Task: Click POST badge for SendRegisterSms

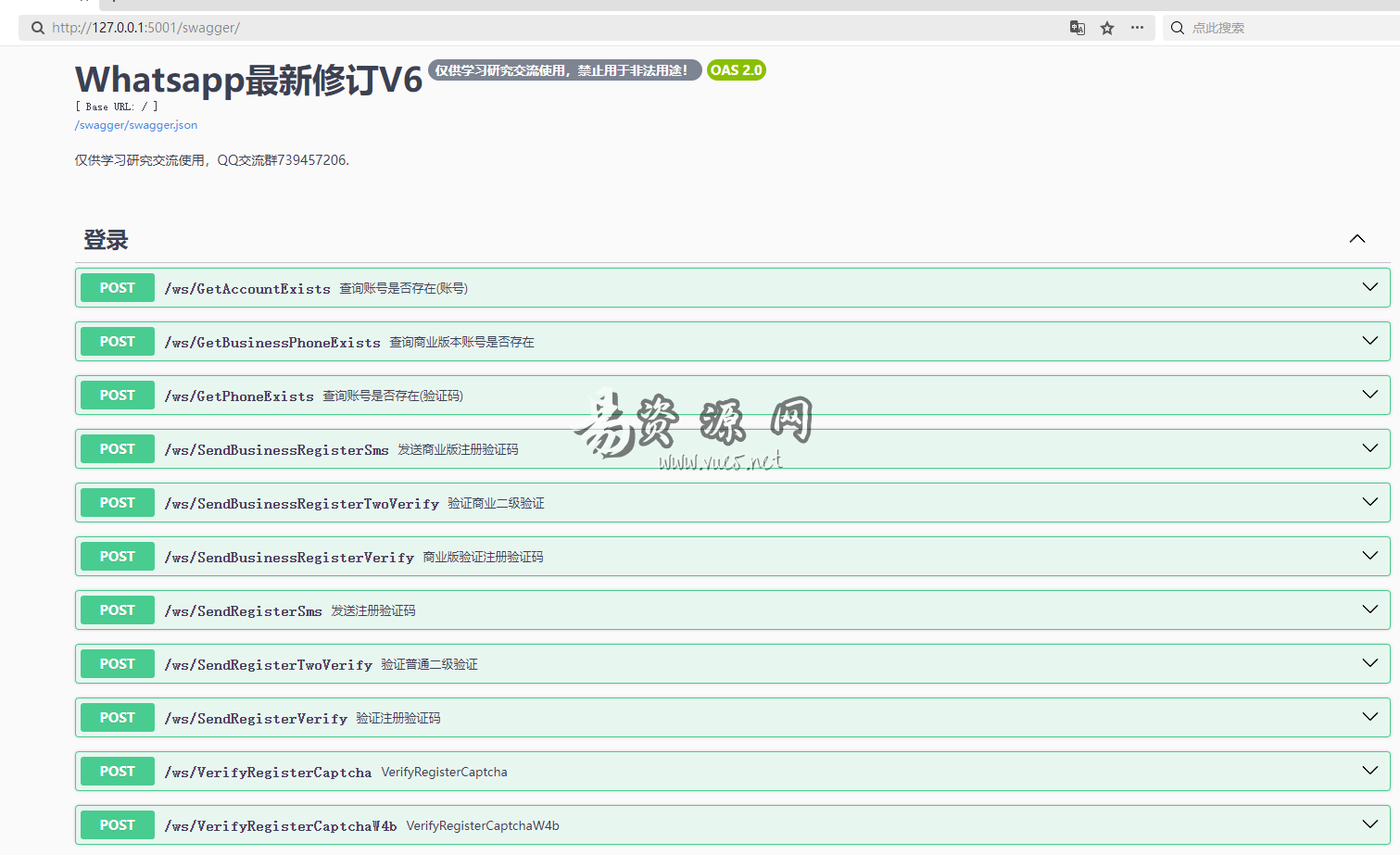Action: tap(118, 610)
